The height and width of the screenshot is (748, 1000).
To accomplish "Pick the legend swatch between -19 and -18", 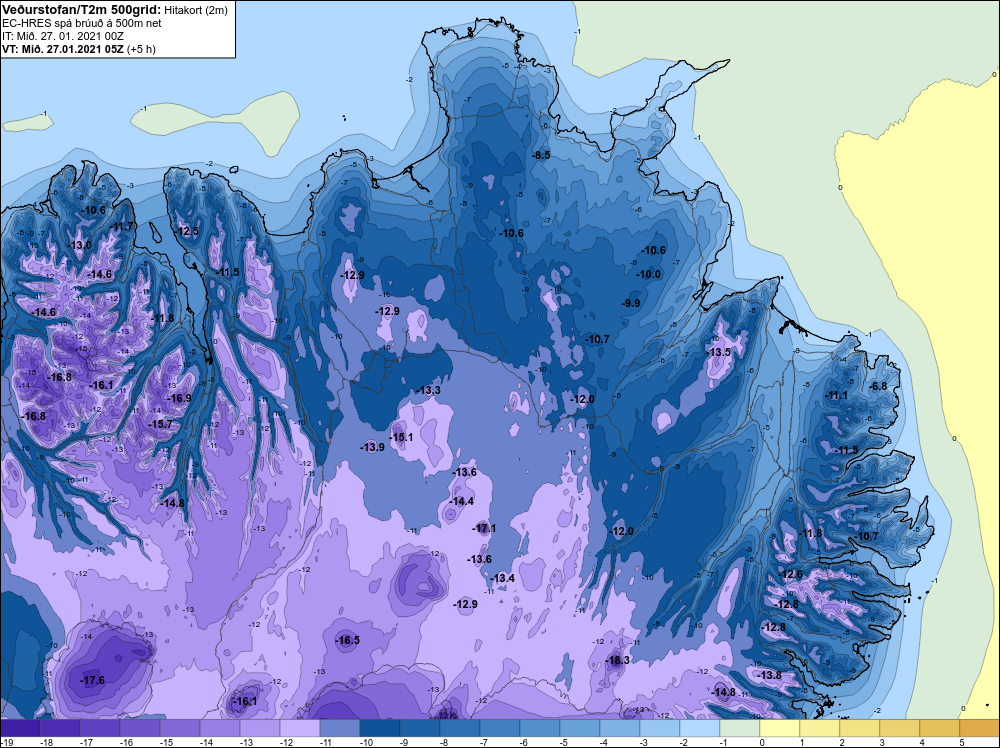I will (x=20, y=728).
